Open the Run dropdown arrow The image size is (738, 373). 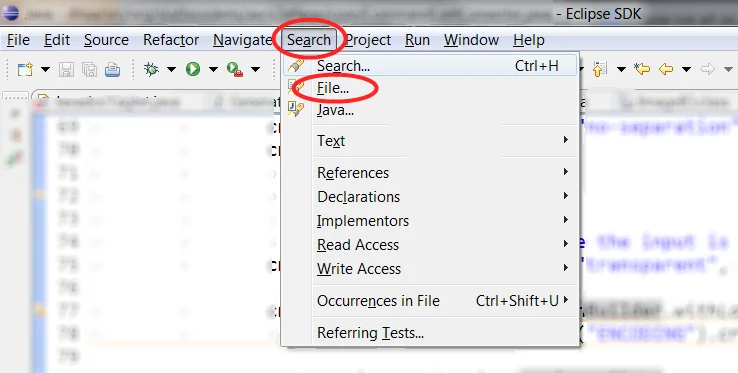[213, 69]
